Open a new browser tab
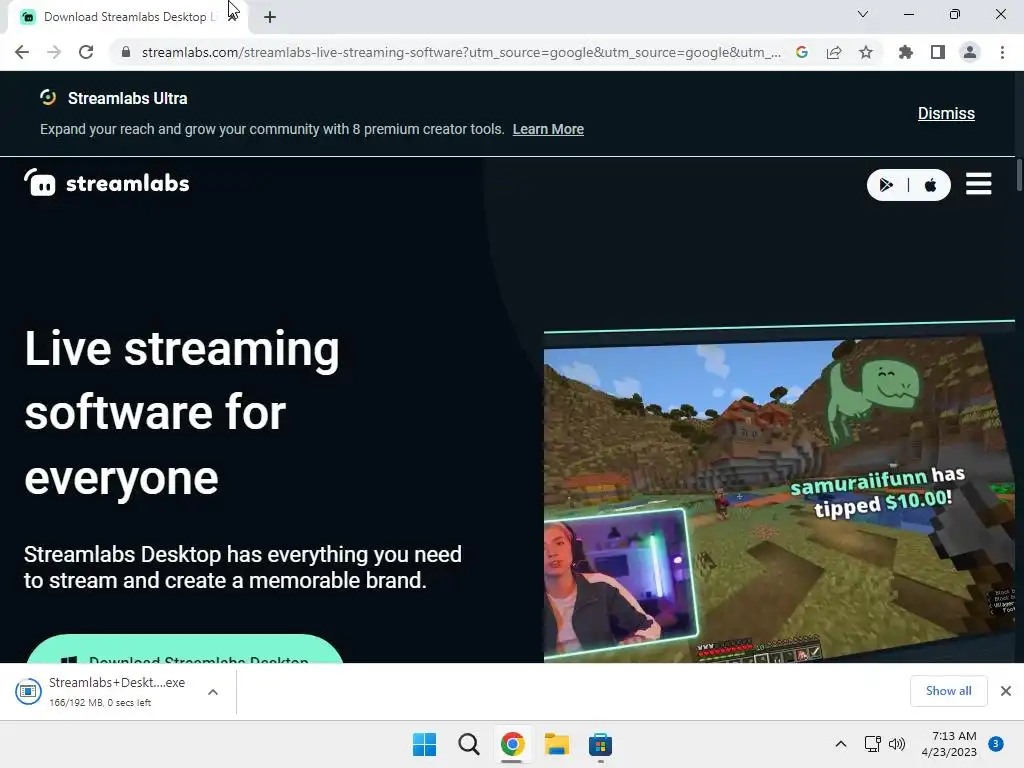 (270, 17)
